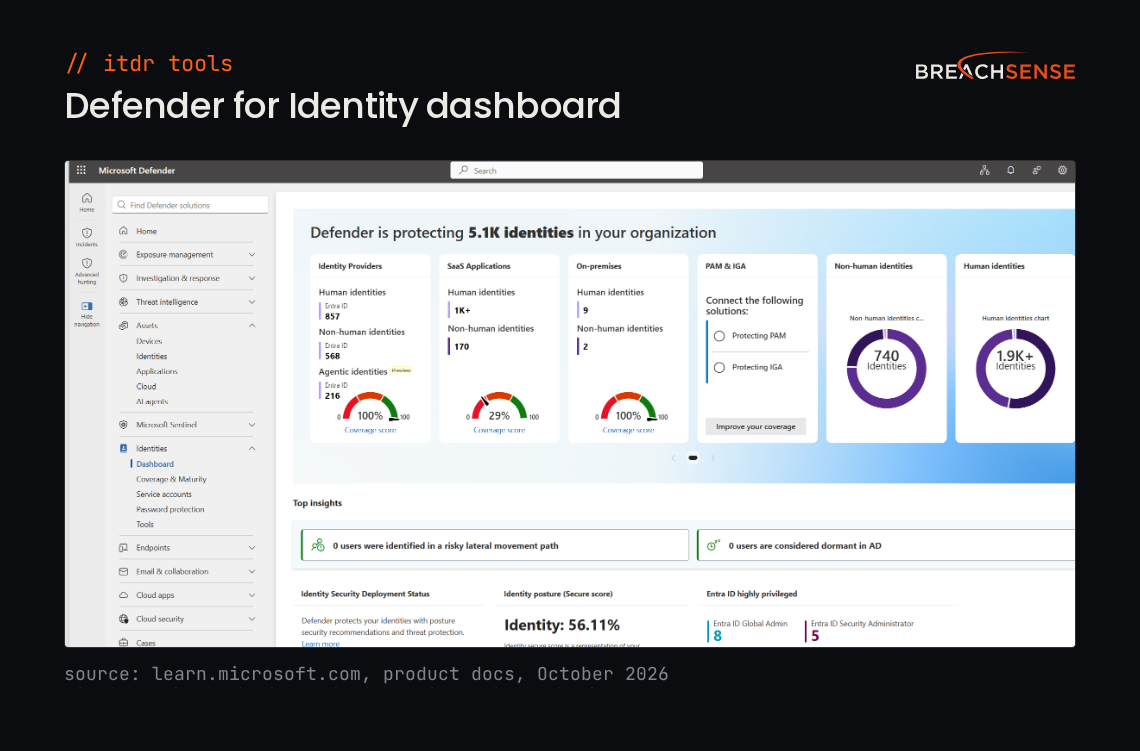Click the Threat intelligence icon
The height and width of the screenshot is (751, 1140).
coord(123,302)
